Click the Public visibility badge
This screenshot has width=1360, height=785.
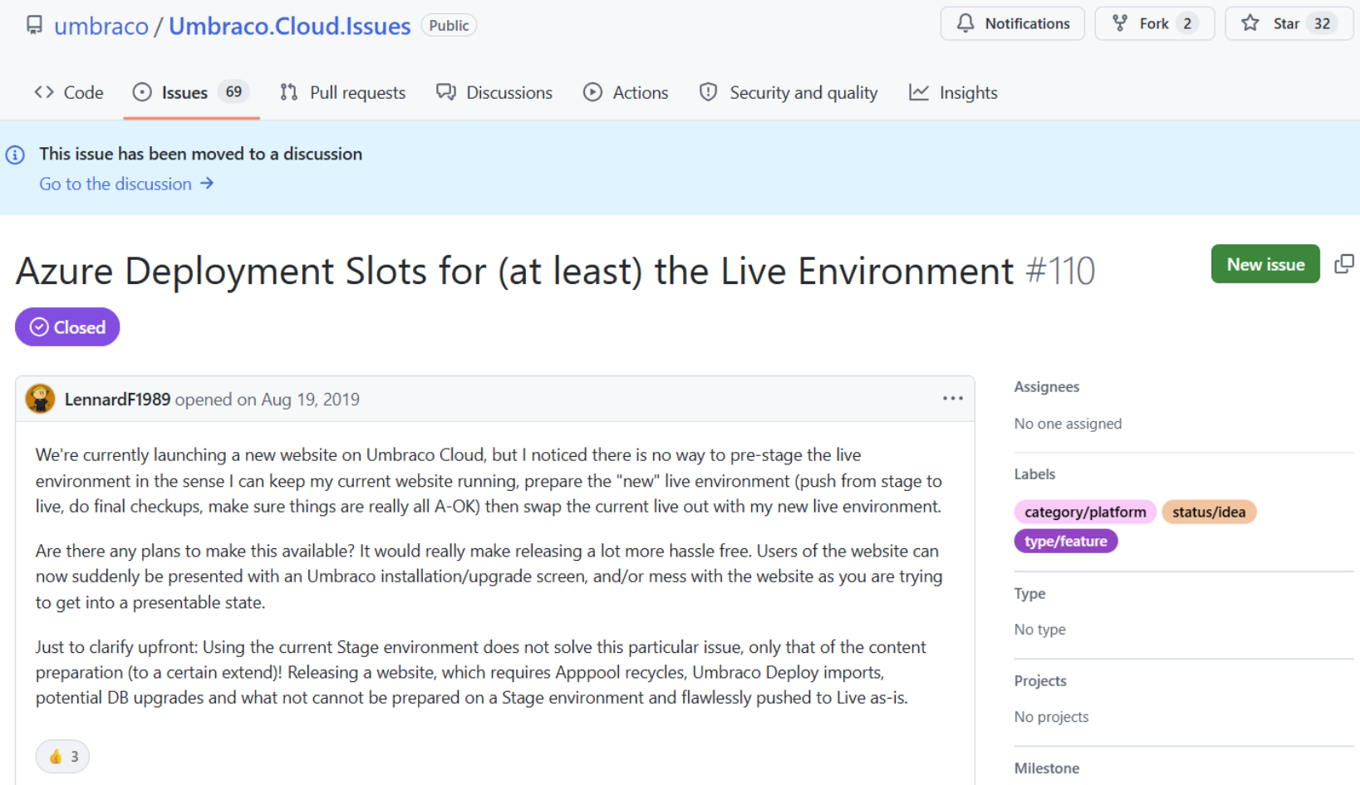(x=449, y=25)
